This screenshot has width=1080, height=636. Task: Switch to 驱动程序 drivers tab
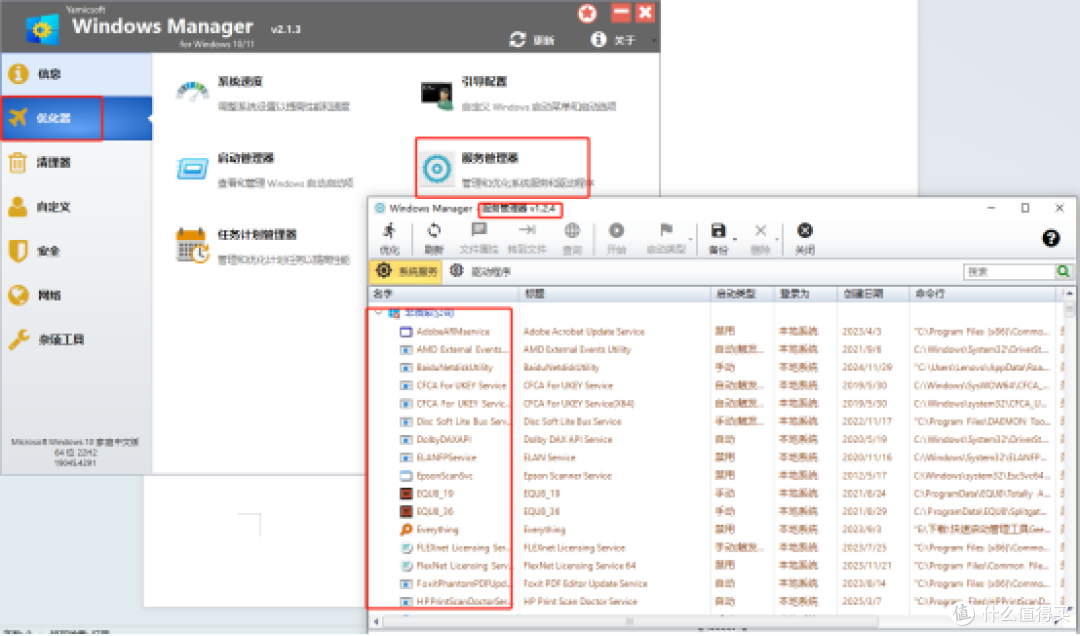(x=480, y=271)
